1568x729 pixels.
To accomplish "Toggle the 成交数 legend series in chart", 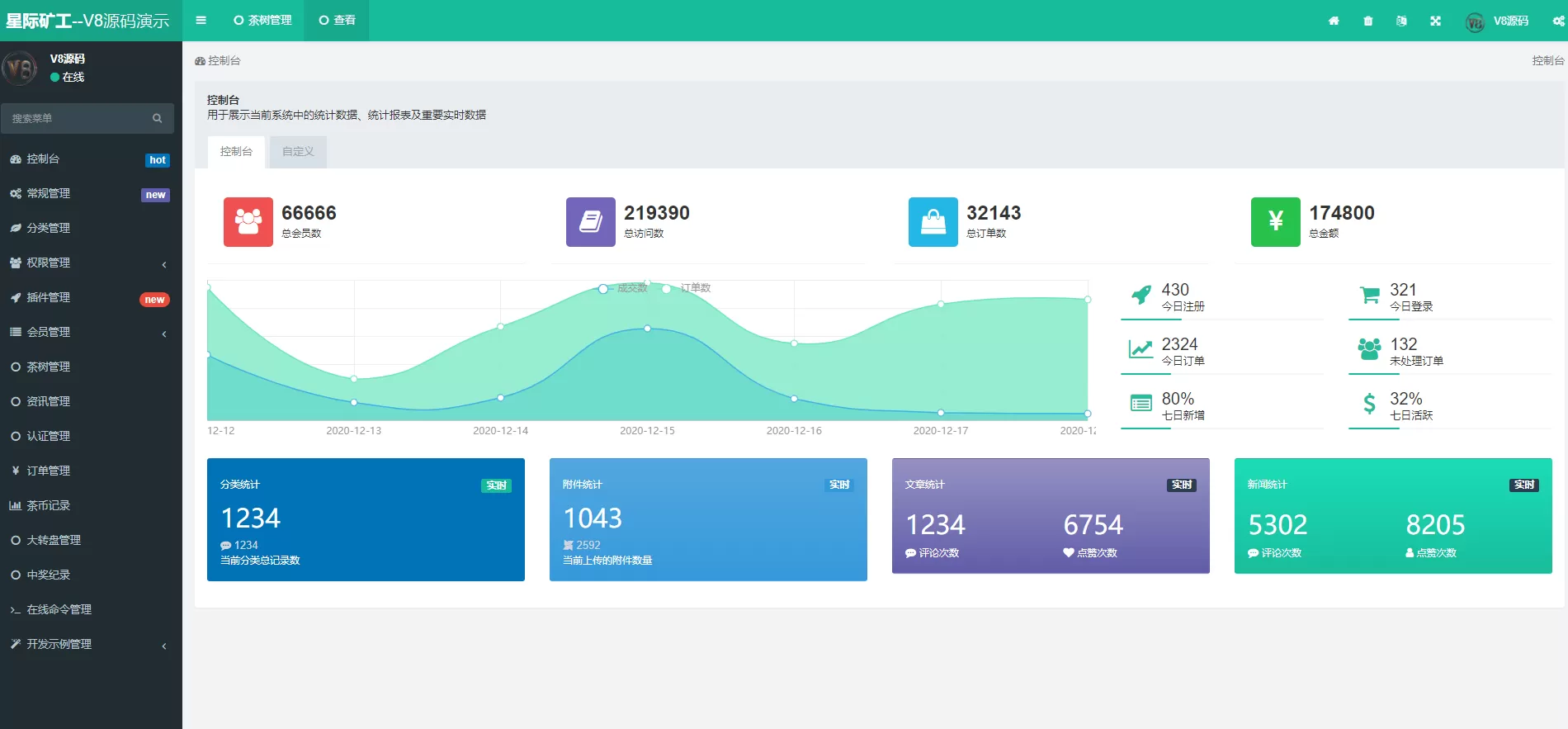I will click(x=625, y=288).
